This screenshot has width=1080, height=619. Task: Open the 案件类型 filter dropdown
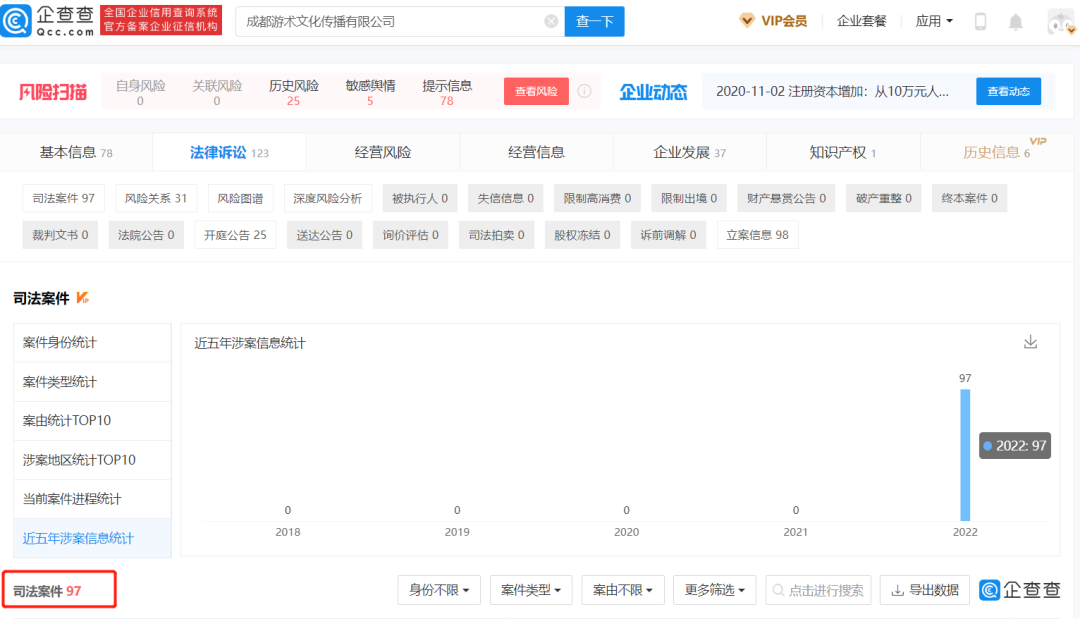[530, 590]
